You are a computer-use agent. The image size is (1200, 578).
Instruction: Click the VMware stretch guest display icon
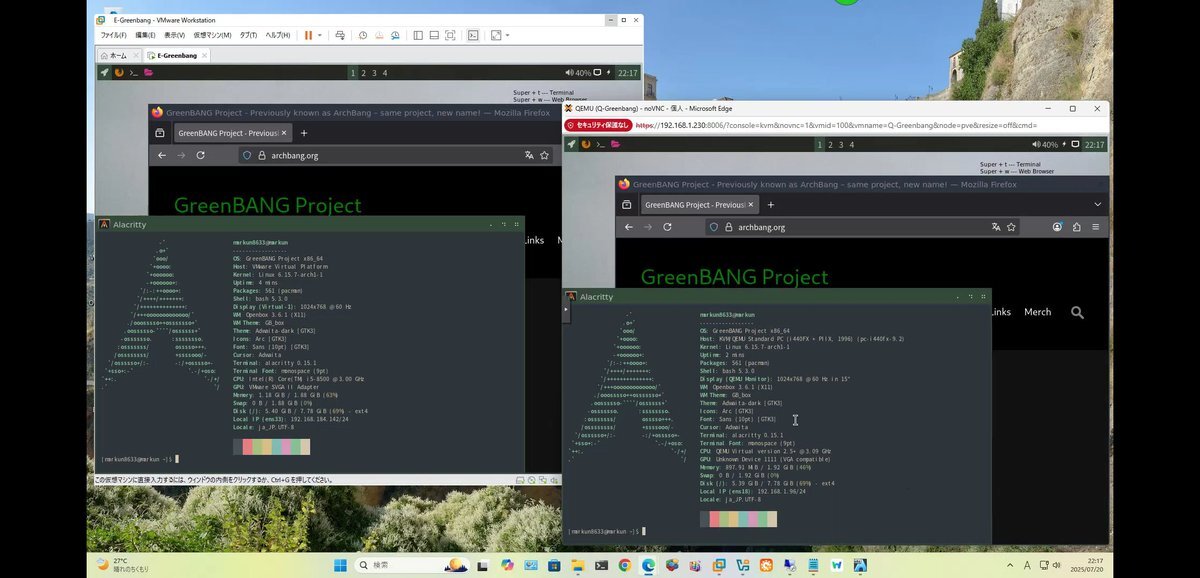click(496, 35)
